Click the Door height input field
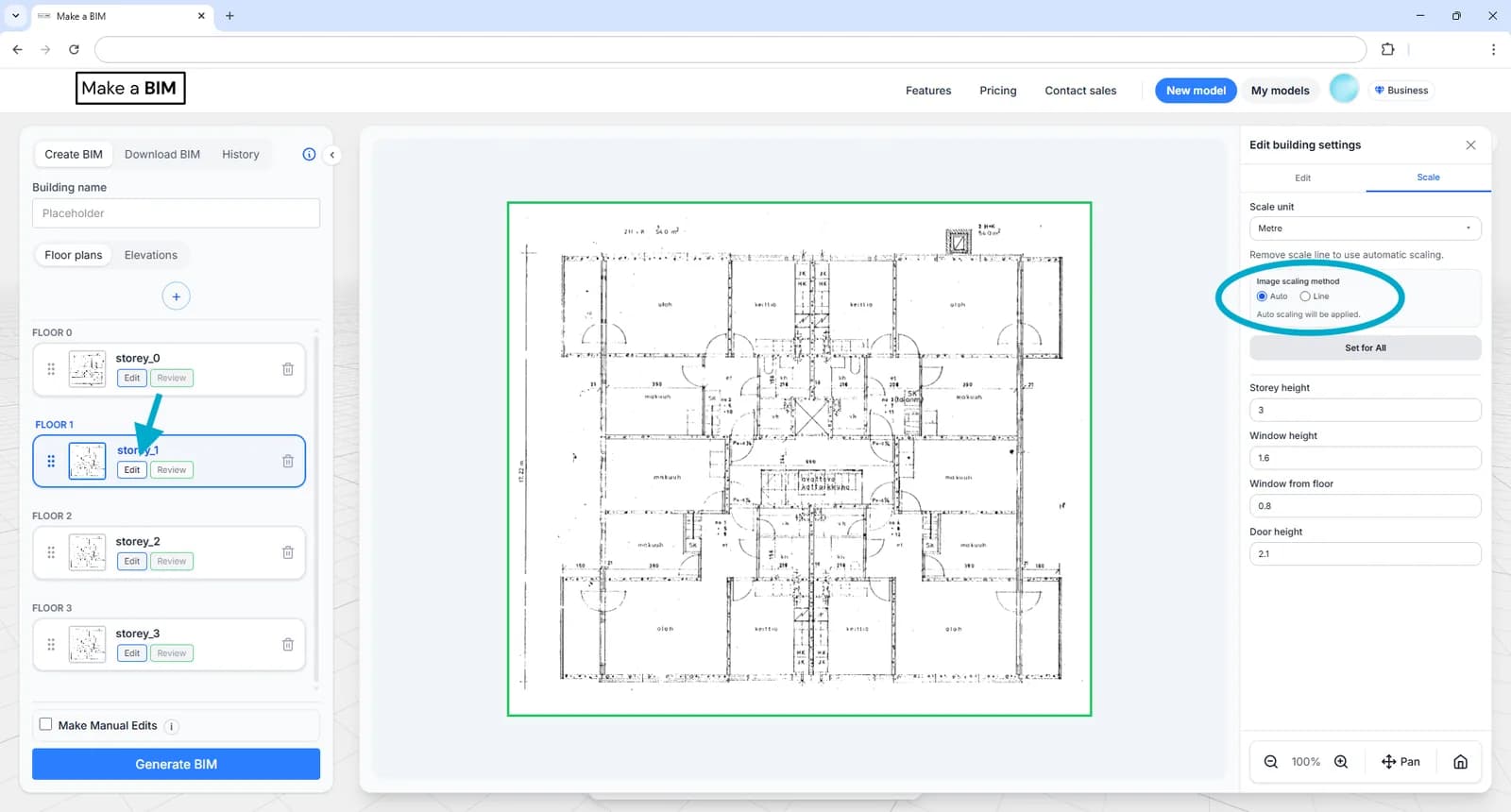 coord(1365,554)
